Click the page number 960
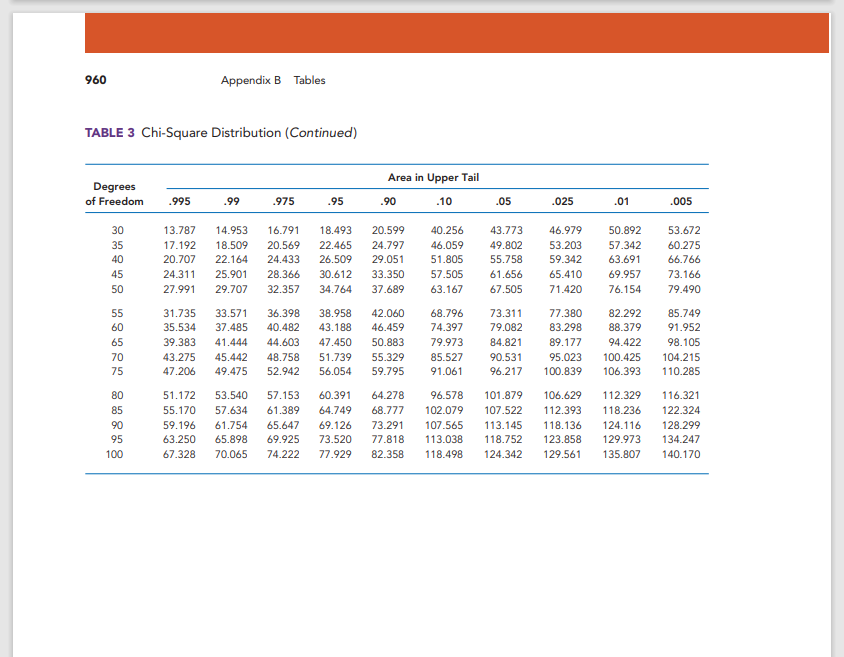This screenshot has width=844, height=657. click(95, 80)
